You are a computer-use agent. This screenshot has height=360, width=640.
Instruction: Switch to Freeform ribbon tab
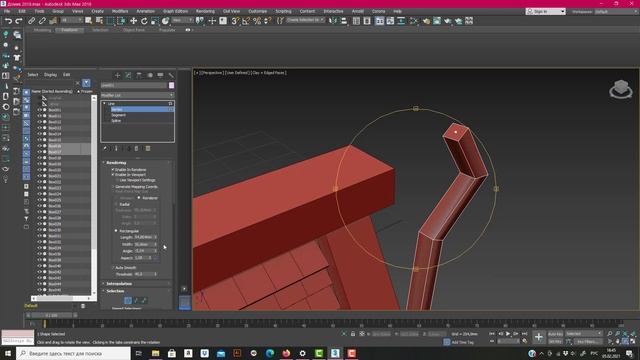[69, 30]
